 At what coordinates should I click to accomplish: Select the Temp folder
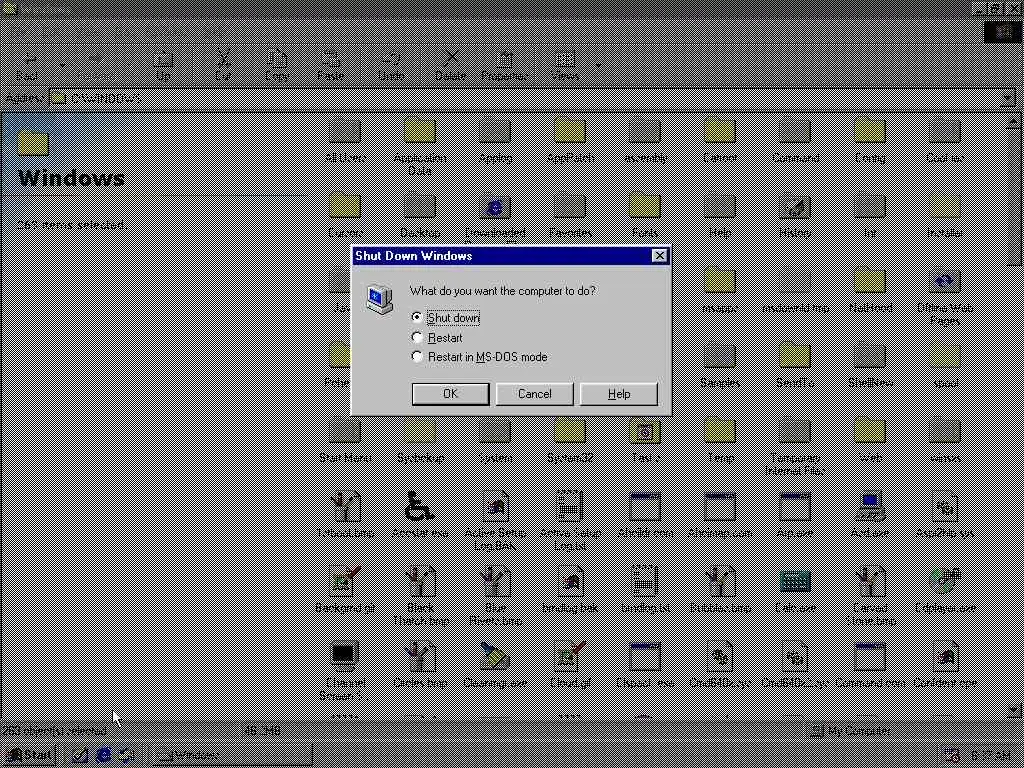click(720, 441)
